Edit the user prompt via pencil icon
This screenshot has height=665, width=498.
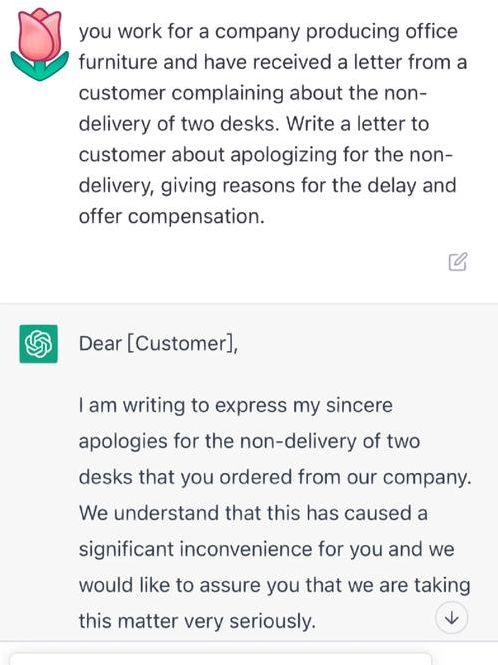(x=458, y=262)
